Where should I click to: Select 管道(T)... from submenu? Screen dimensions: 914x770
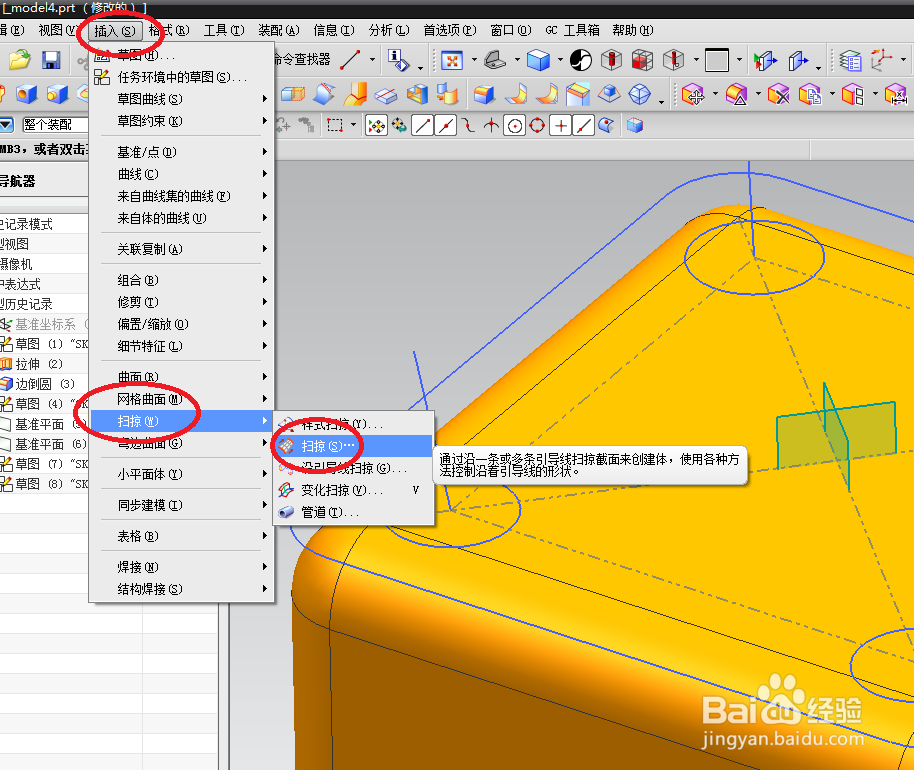click(353, 512)
